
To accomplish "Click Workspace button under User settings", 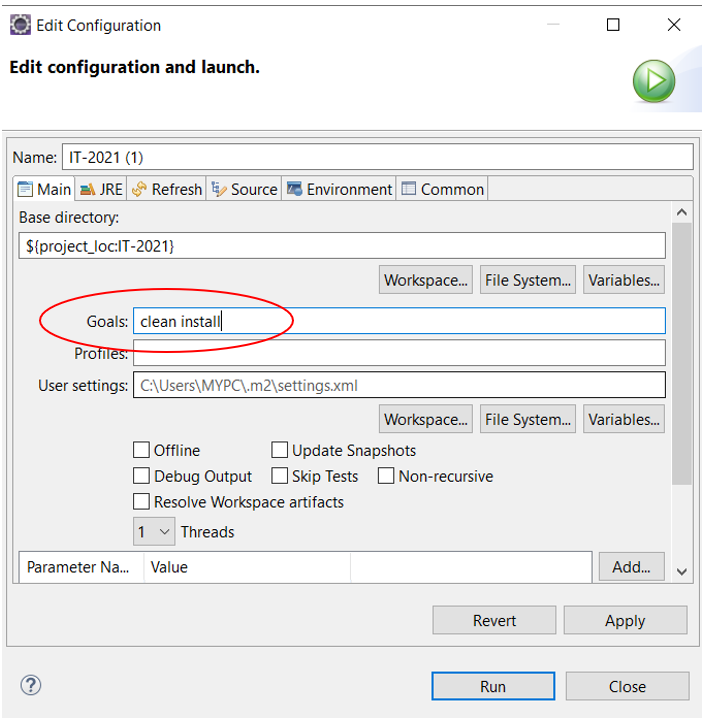I will pos(426,419).
